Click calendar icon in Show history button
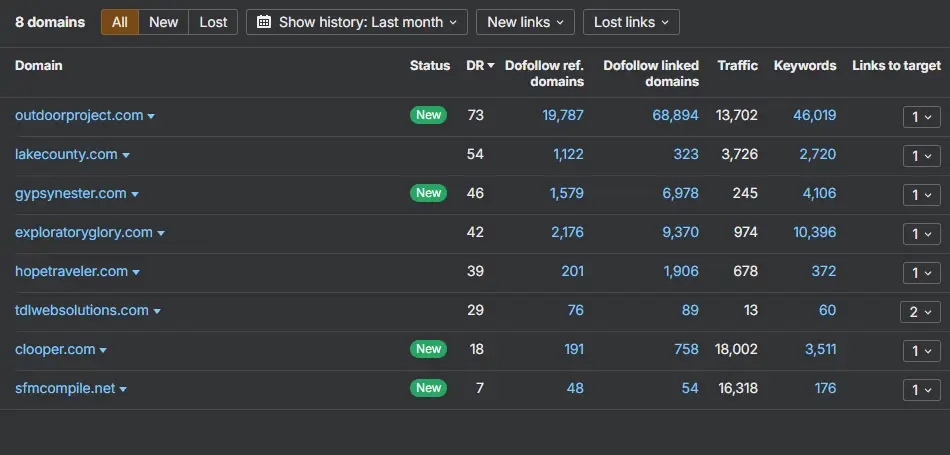Viewport: 950px width, 455px height. [264, 22]
